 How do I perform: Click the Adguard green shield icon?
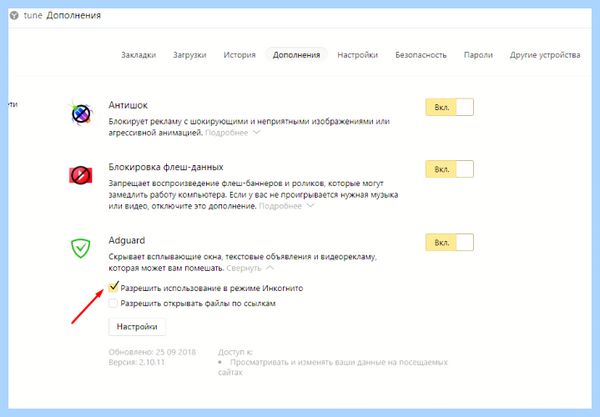tap(81, 248)
